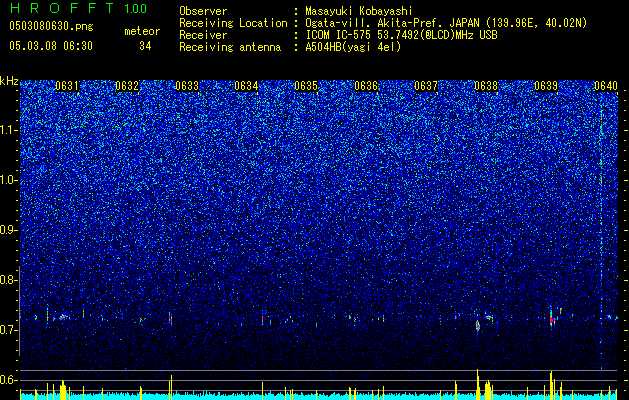Viewport: 629px width, 400px height.
Task: Click the elongated echo below 0631
Action: pos(63,317)
